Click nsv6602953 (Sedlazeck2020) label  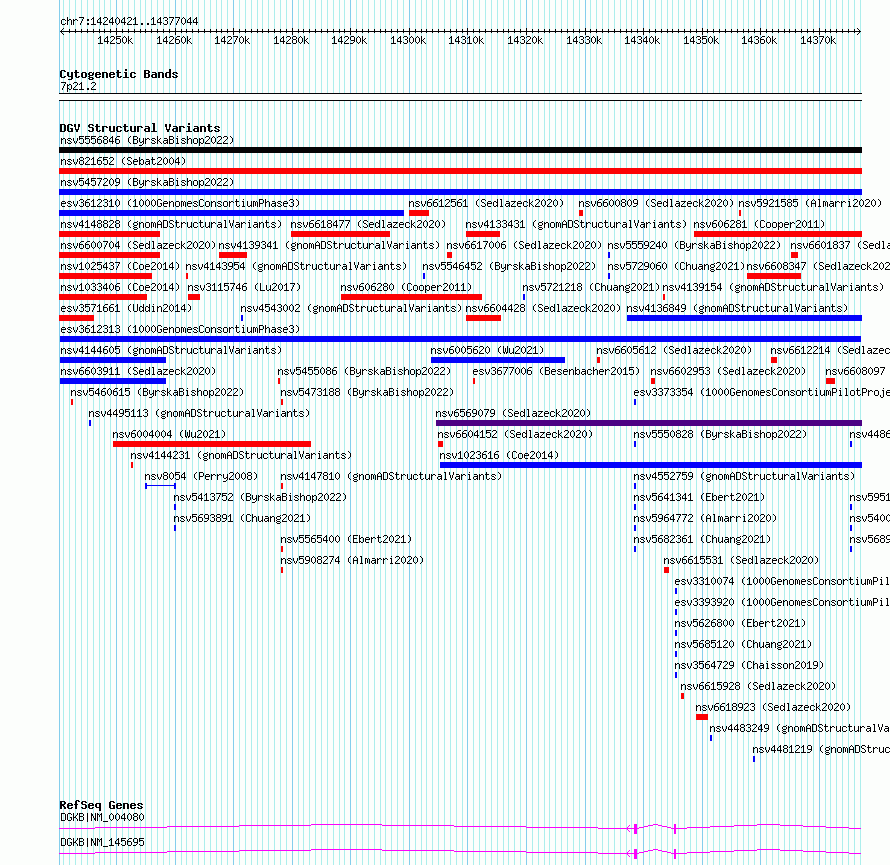[728, 371]
